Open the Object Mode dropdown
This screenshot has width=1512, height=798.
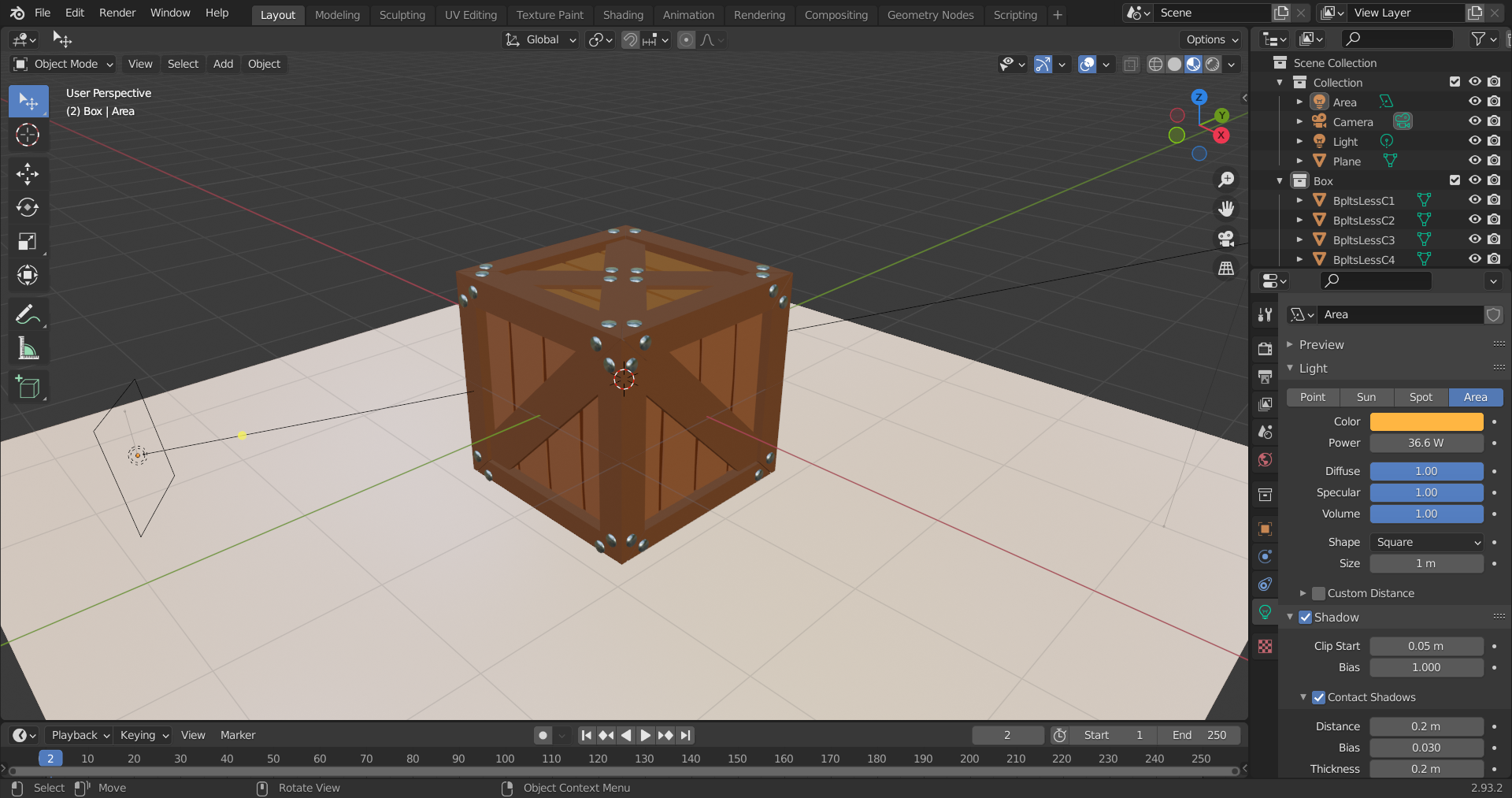coord(65,64)
